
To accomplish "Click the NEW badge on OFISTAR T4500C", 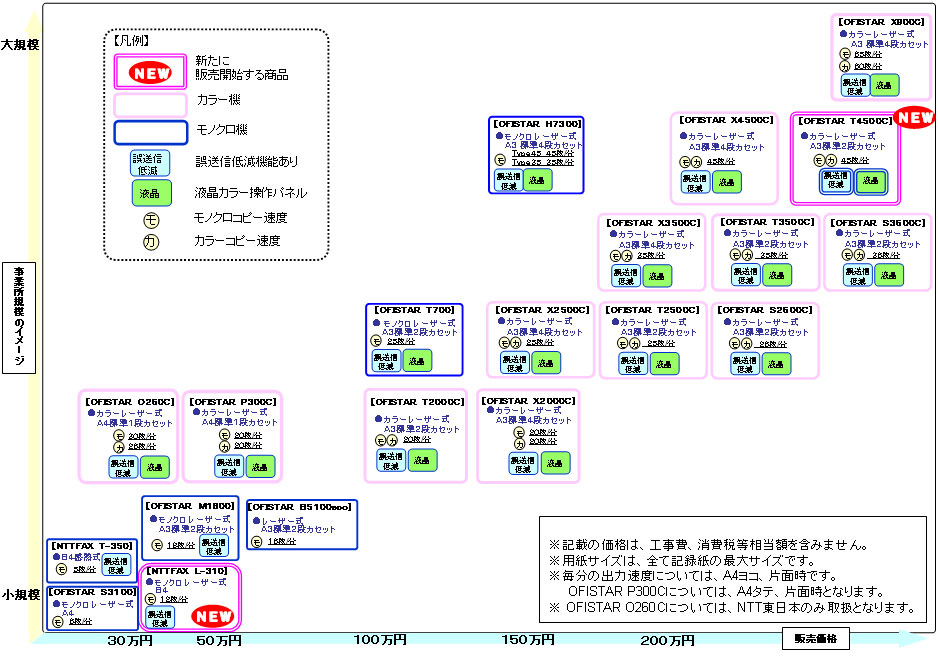I will 913,117.
